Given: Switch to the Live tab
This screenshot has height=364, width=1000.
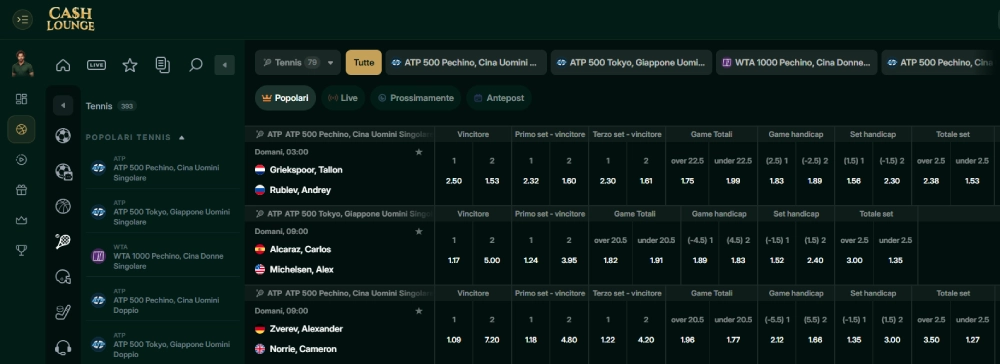Looking at the screenshot, I should (342, 98).
